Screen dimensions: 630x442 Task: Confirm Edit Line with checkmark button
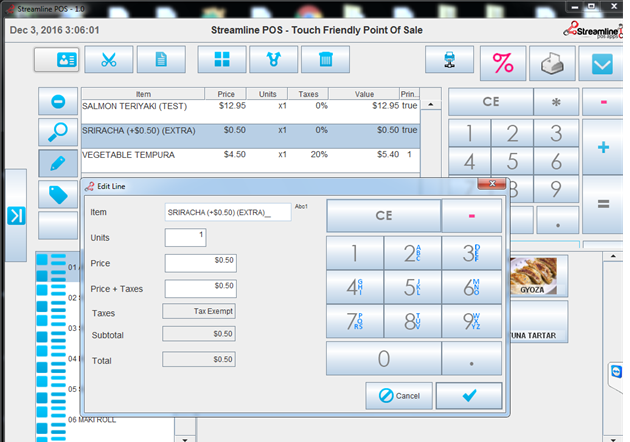(469, 396)
